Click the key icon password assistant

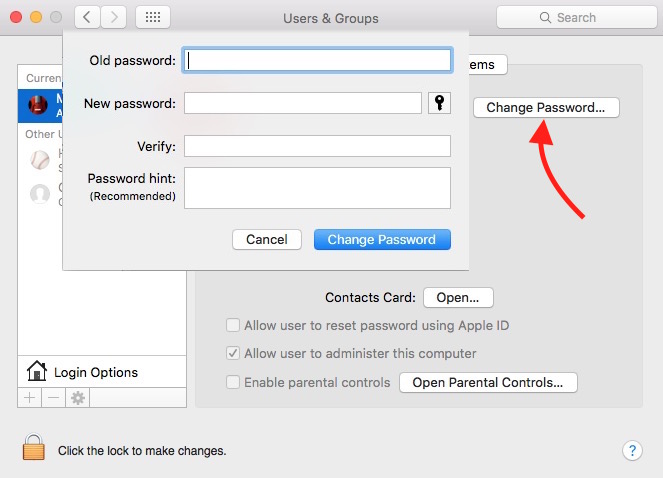click(439, 103)
